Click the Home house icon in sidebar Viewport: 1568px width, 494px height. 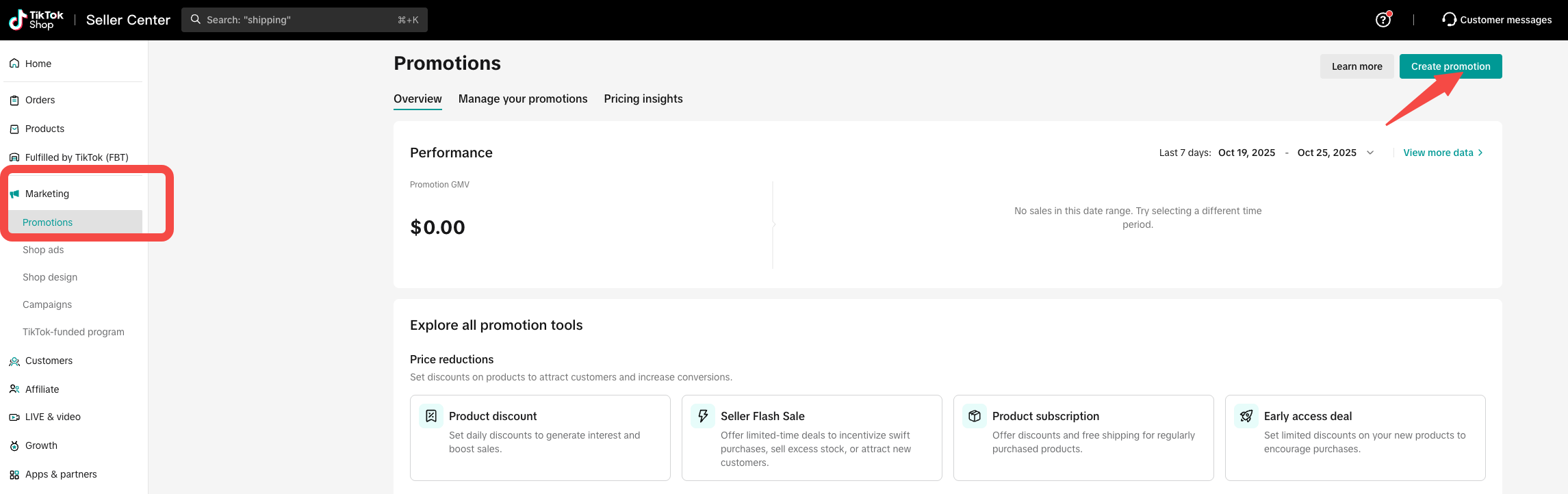click(14, 64)
